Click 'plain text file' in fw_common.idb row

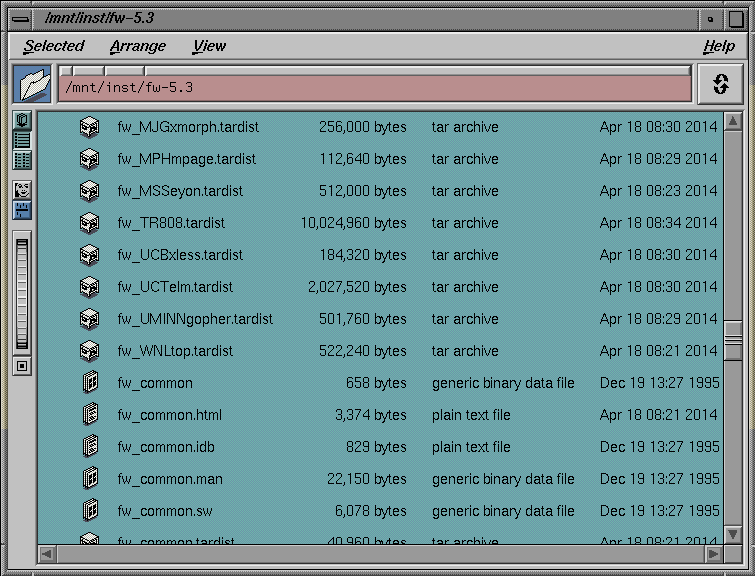click(x=471, y=447)
